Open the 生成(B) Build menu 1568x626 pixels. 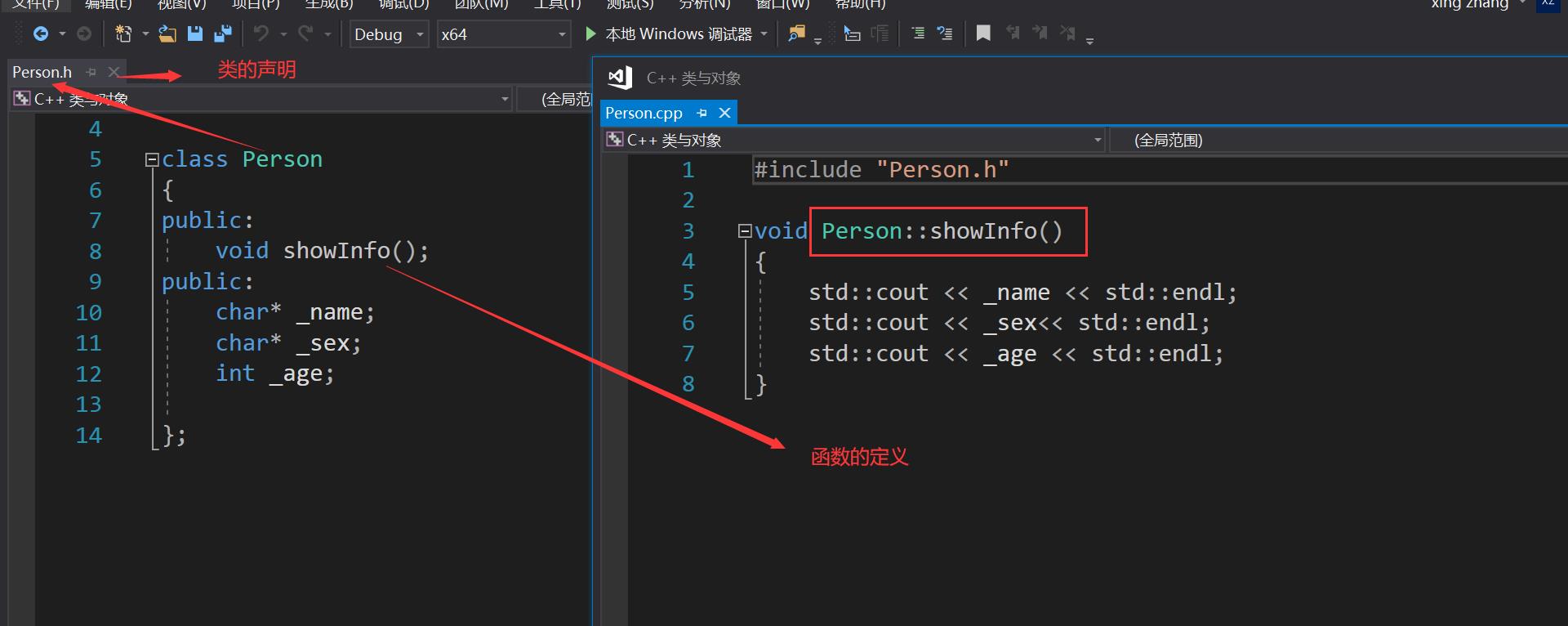point(329,4)
